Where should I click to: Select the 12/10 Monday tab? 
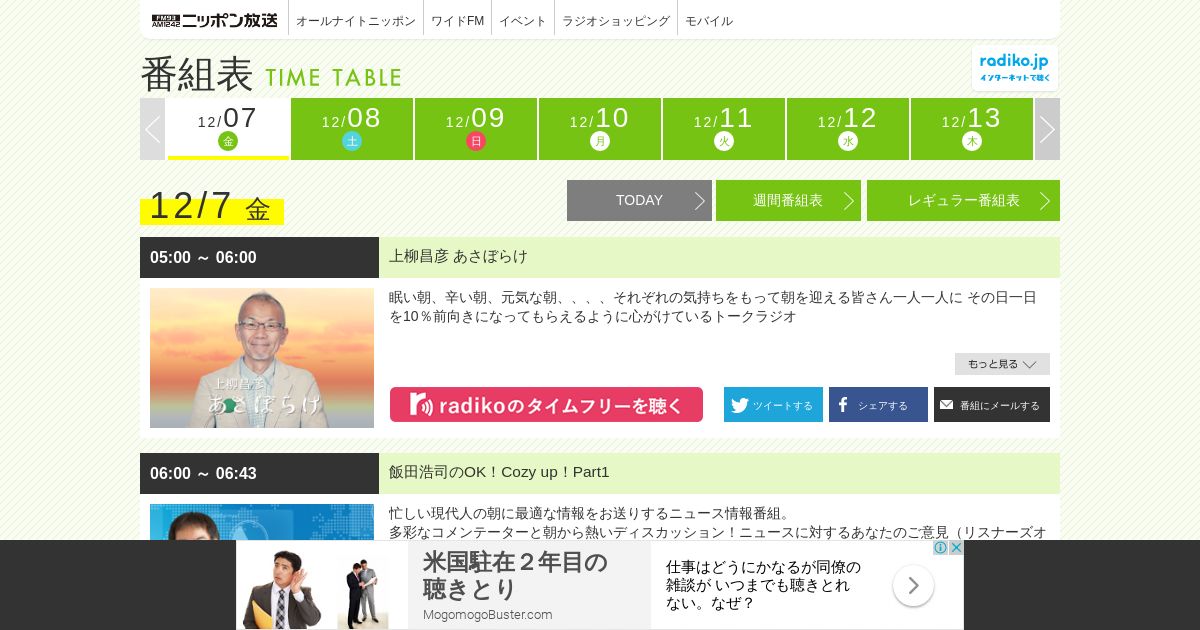[x=600, y=129]
